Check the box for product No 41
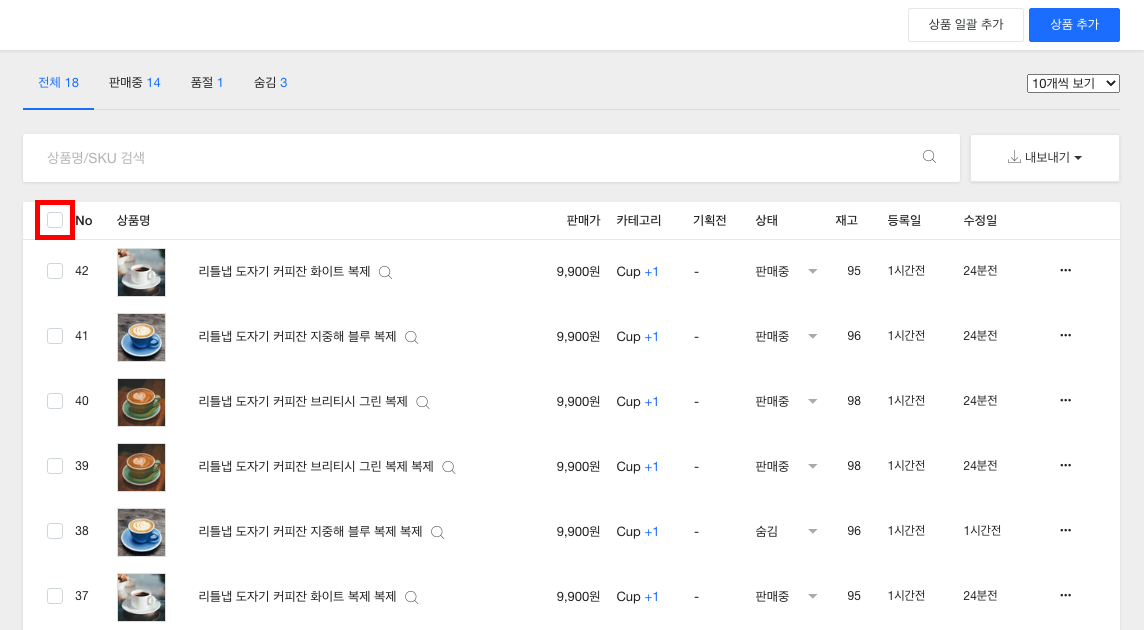Screen dimensions: 1144x630 (55, 336)
